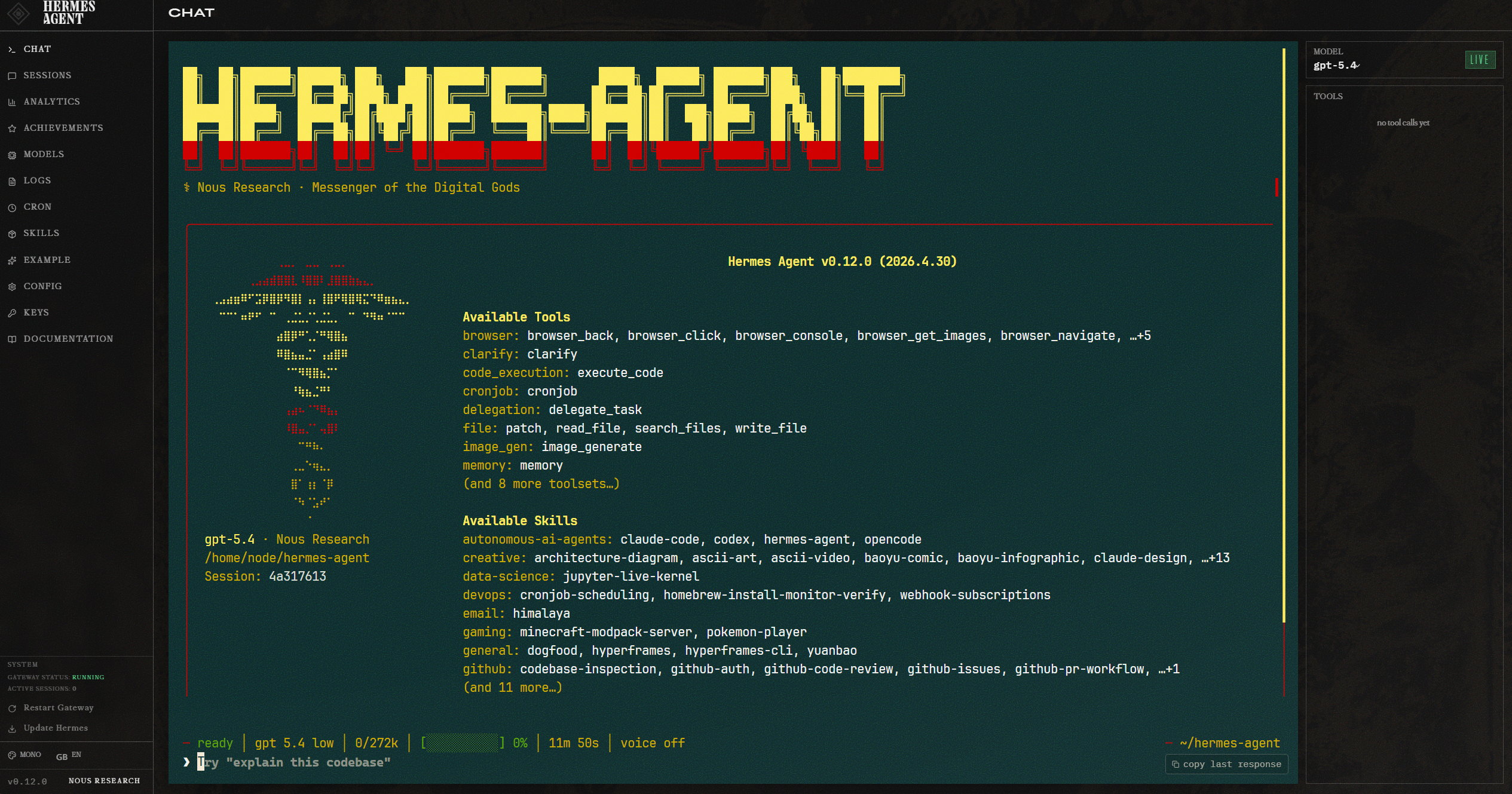Click 'minecraft-modpack-server' skill name
The height and width of the screenshot is (794, 1512).
click(606, 632)
